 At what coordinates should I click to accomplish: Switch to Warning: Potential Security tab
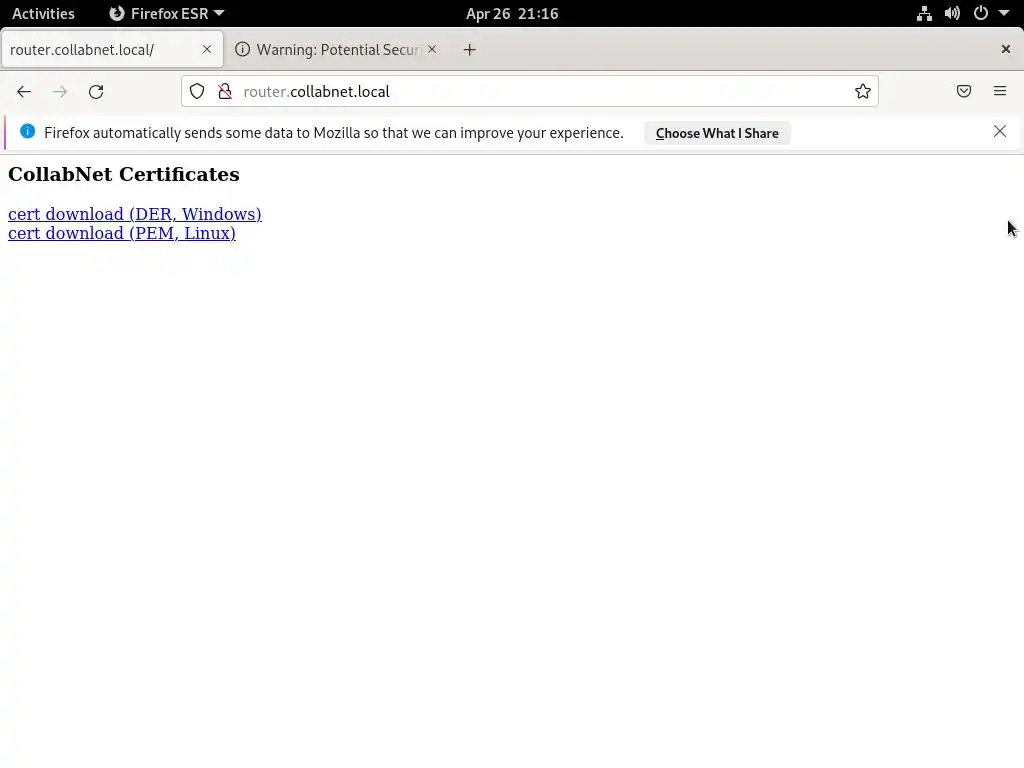tap(336, 50)
